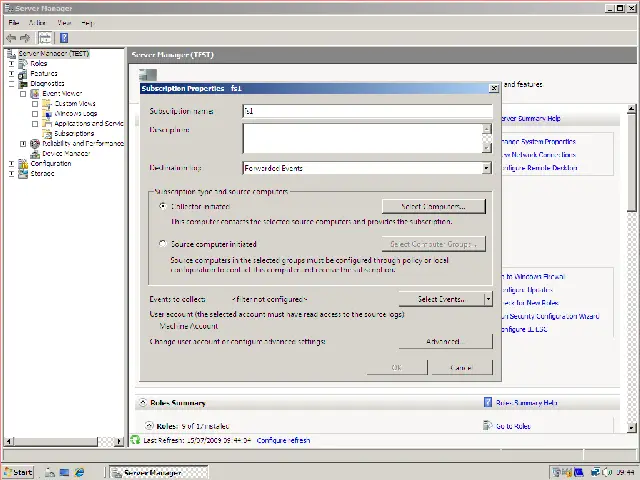The width and height of the screenshot is (640, 480).
Task: Click the Storage icon in the tree
Action: 23,173
